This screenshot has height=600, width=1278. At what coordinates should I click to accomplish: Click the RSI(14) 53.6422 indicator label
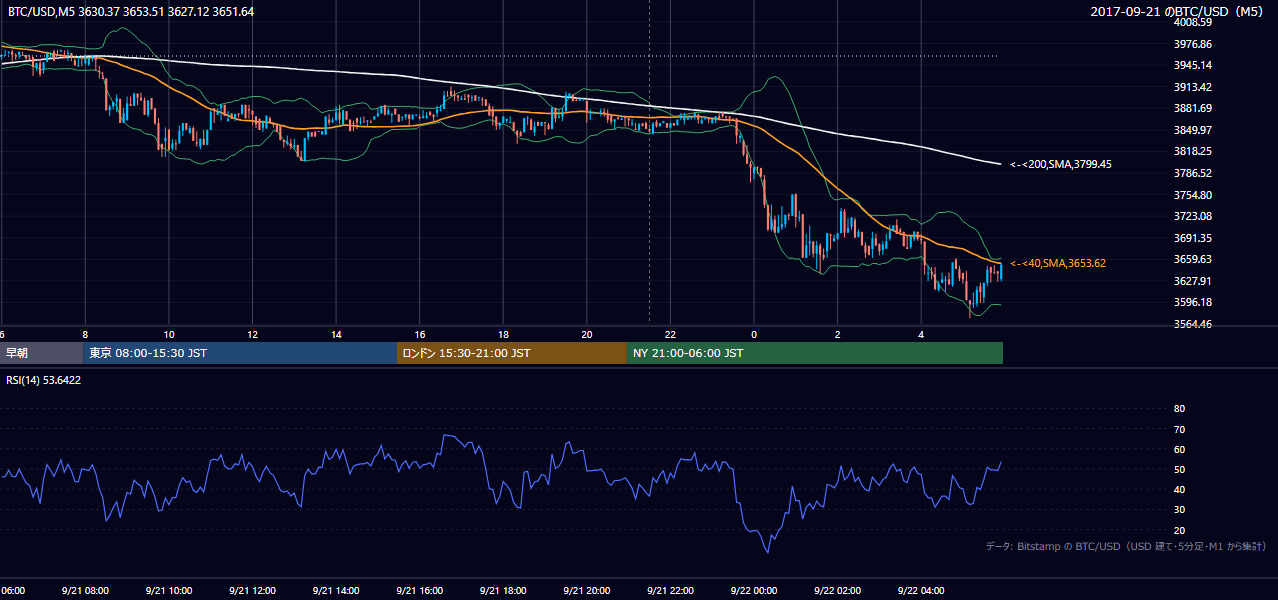pyautogui.click(x=44, y=380)
